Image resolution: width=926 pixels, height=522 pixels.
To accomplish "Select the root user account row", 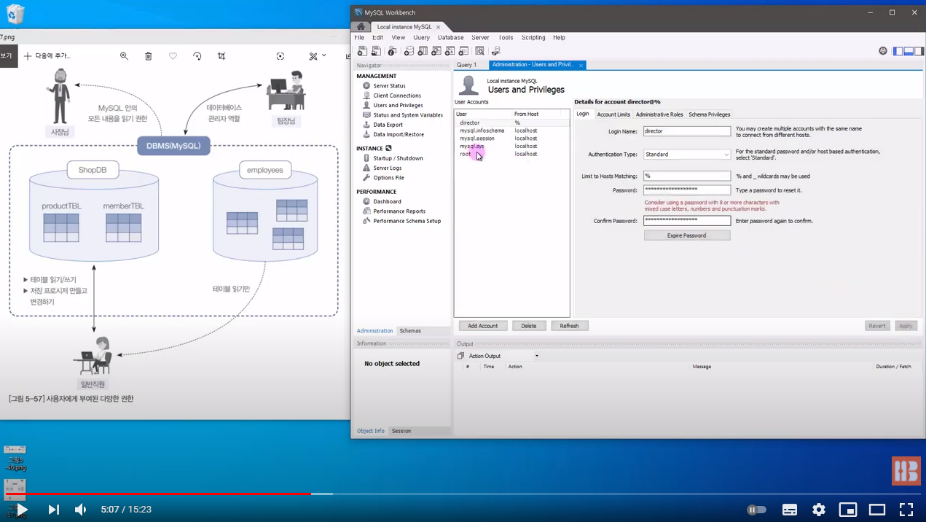I will (511, 154).
